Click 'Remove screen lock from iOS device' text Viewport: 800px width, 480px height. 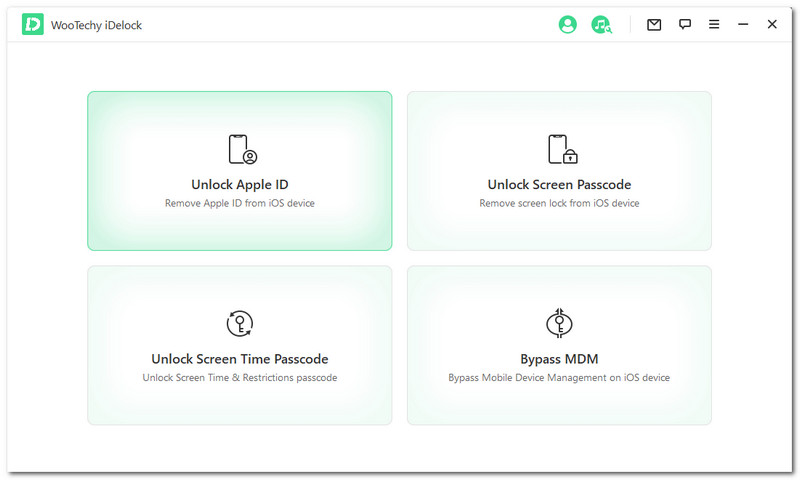(x=559, y=203)
